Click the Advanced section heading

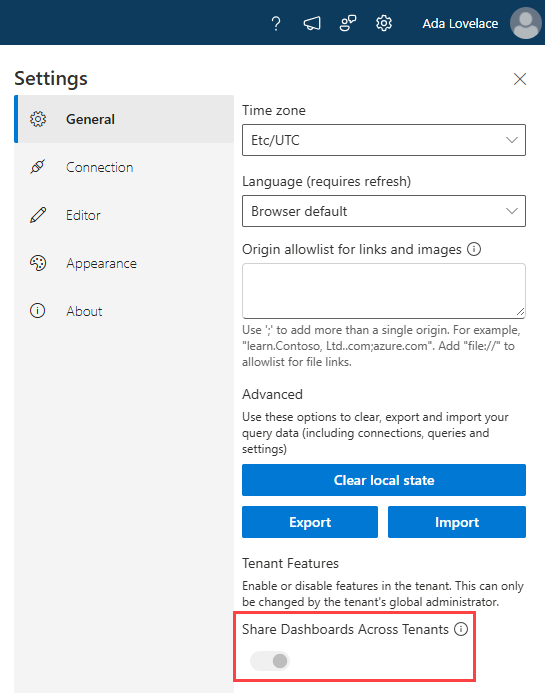(272, 394)
